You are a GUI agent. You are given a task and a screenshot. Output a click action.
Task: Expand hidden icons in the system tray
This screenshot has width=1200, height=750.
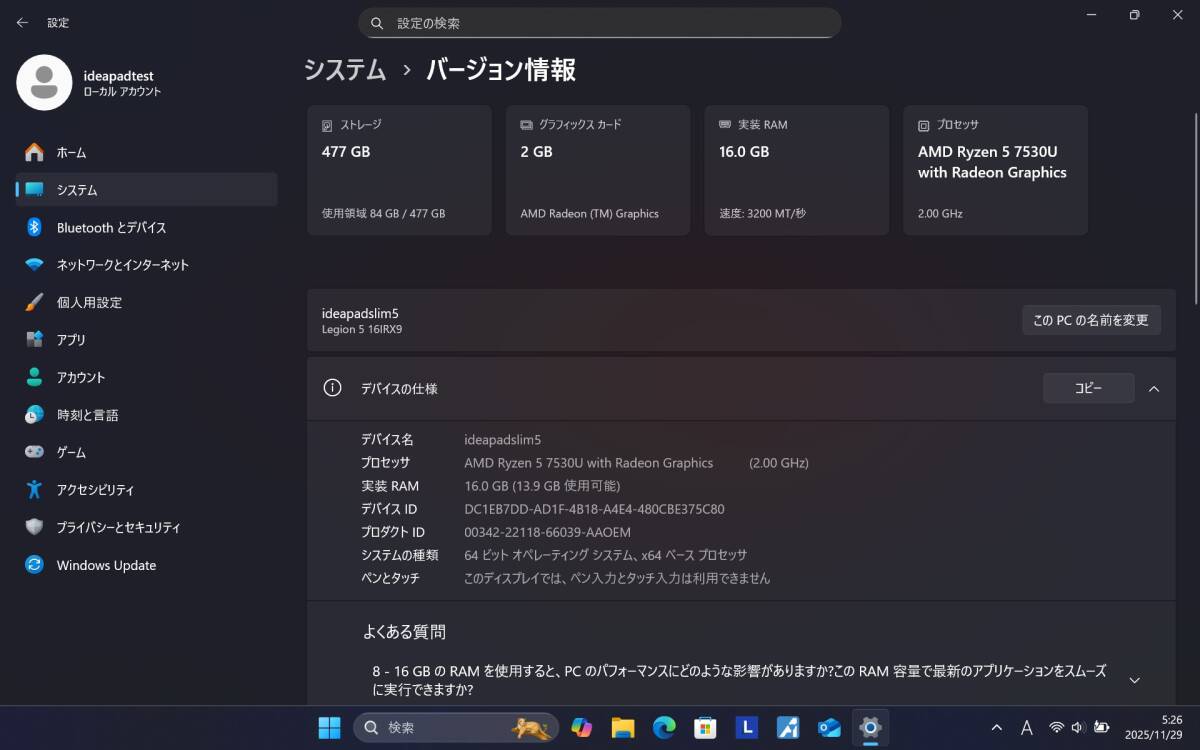click(997, 728)
